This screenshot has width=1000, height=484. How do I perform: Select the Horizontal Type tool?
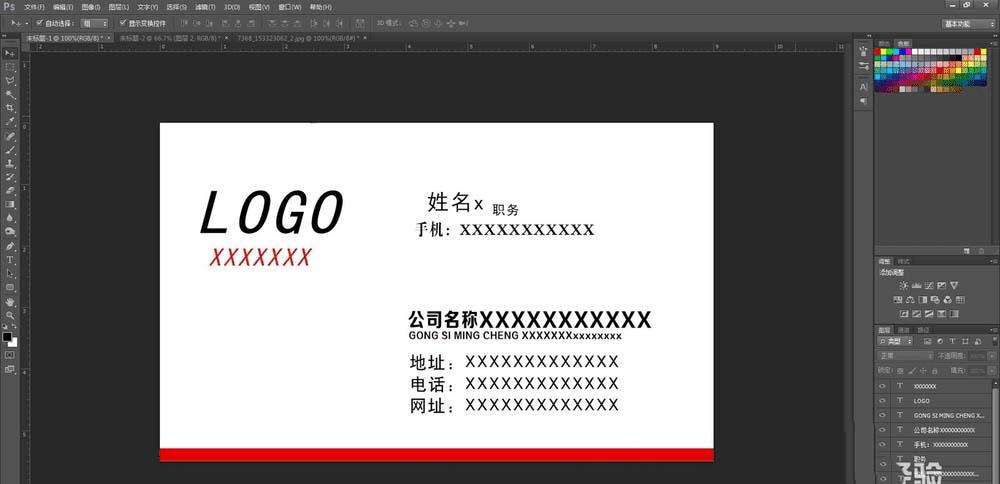[x=10, y=260]
